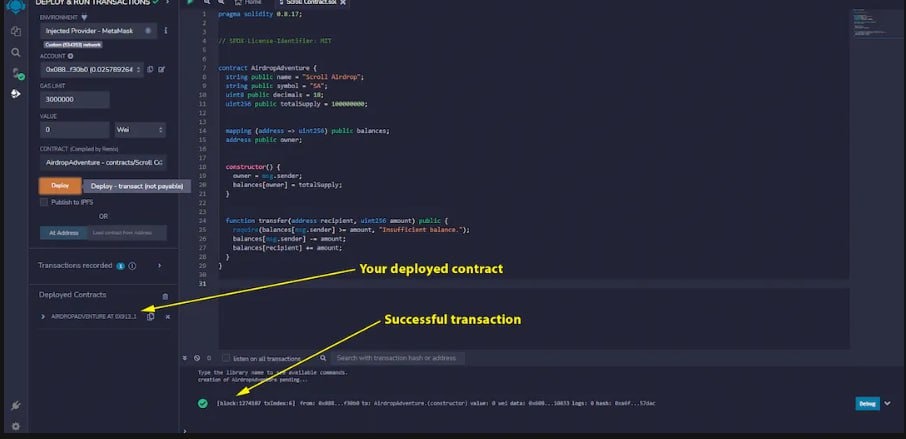Screen dimensions: 906x439
Task: Open the Environment provider dropdown
Action: (98, 31)
